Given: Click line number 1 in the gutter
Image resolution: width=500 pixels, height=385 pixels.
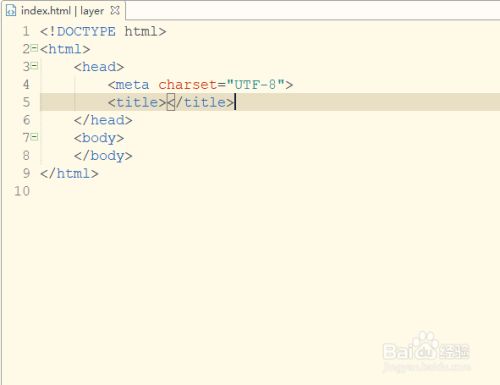Looking at the screenshot, I should [x=26, y=32].
